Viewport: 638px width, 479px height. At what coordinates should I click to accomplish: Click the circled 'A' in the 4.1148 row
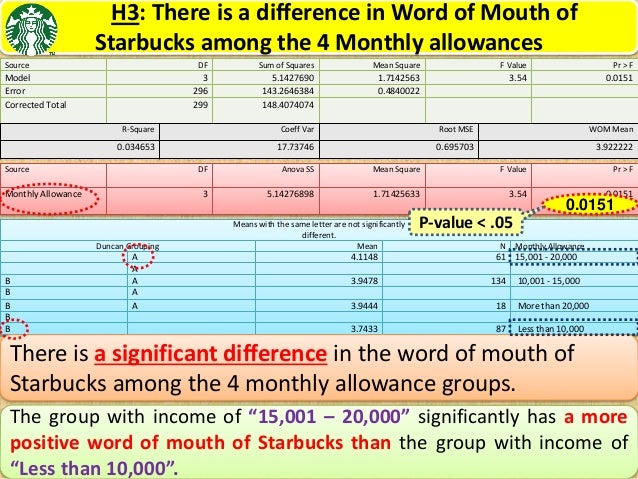[x=135, y=257]
